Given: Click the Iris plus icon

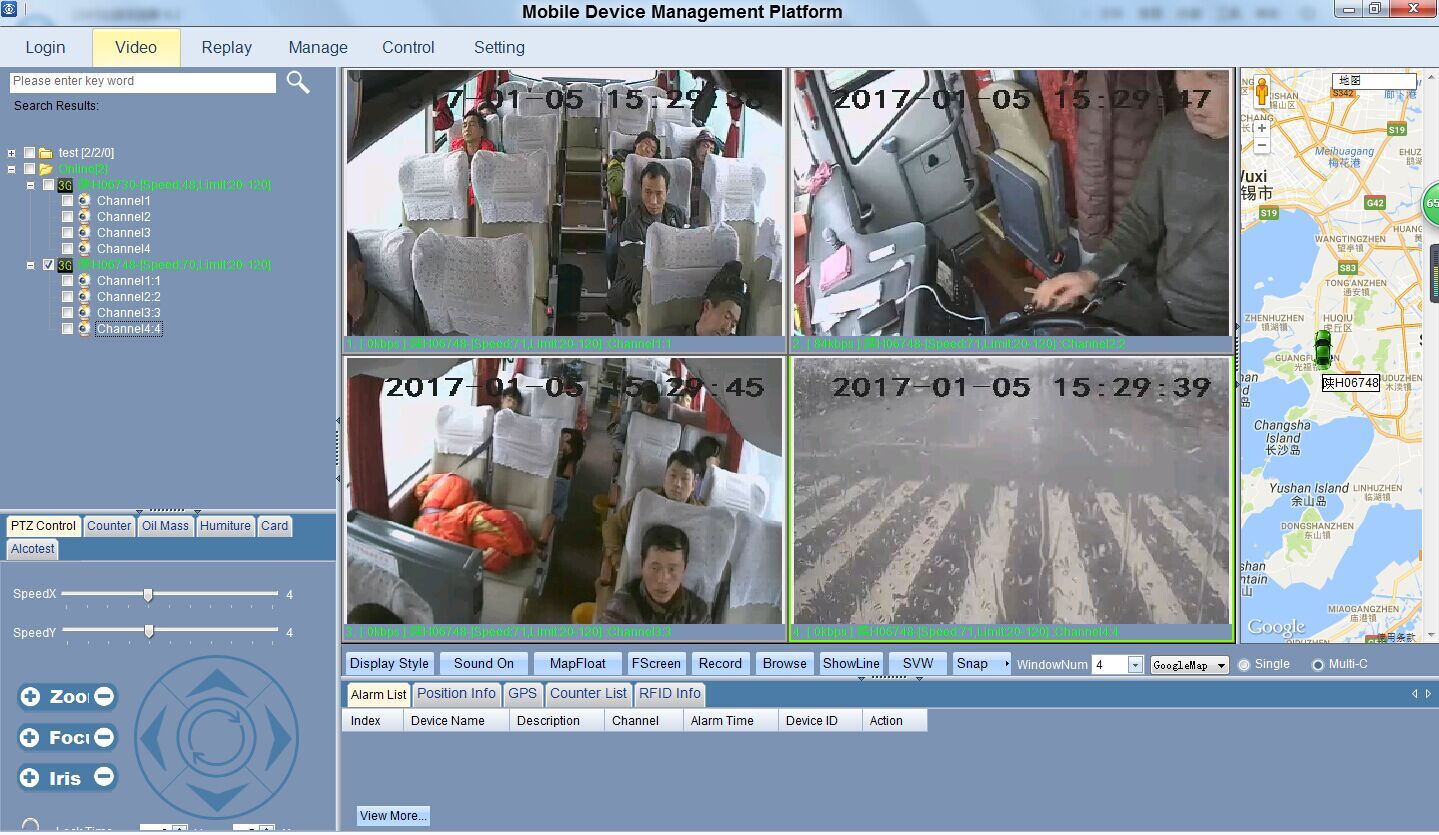Looking at the screenshot, I should coord(30,777).
